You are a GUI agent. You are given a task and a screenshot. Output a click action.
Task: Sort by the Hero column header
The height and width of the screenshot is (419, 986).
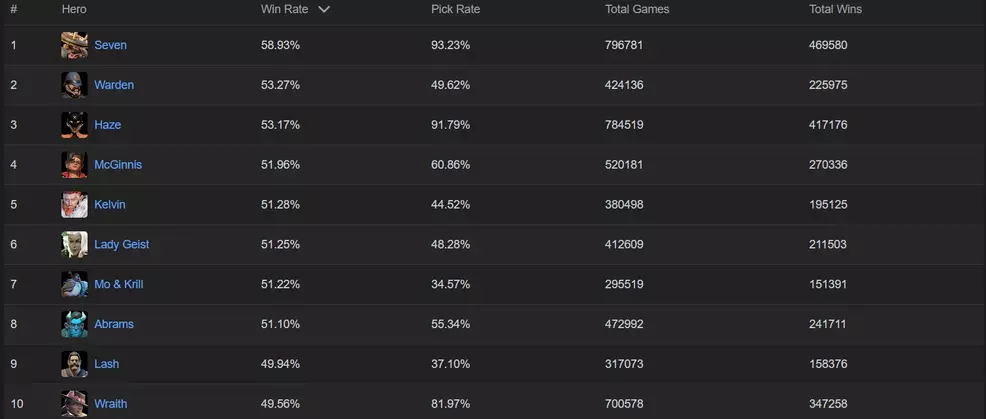coord(74,9)
